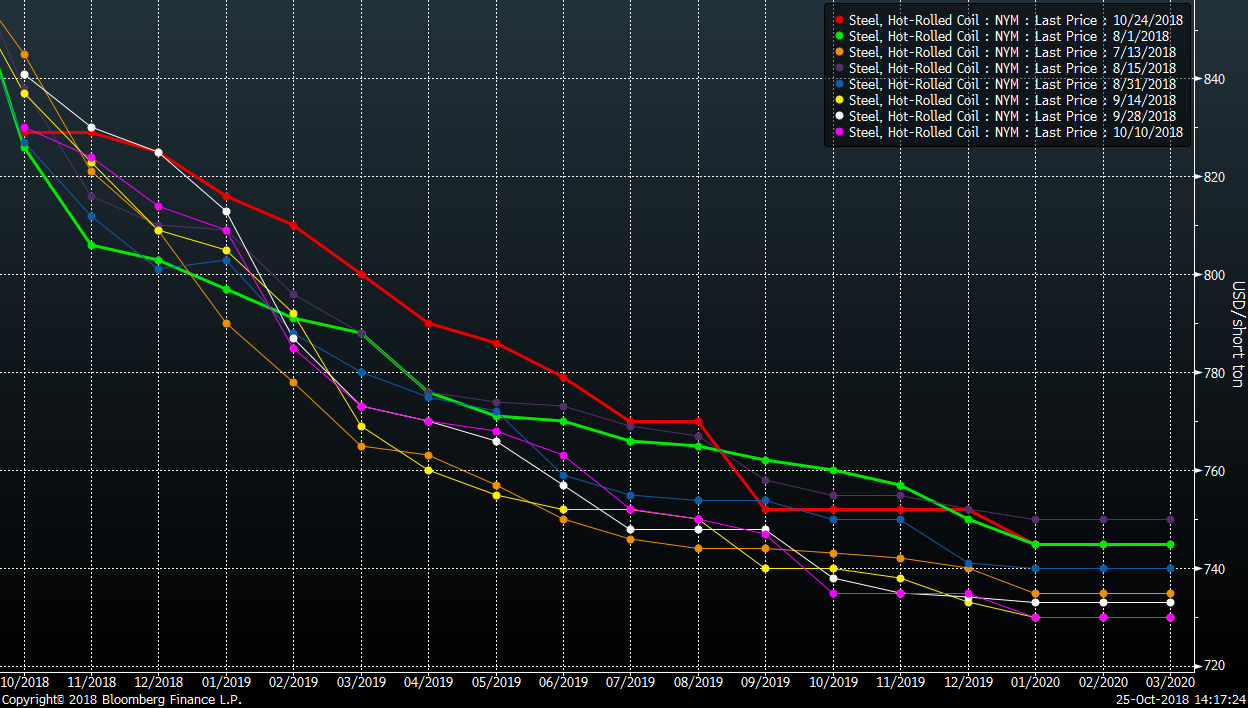The height and width of the screenshot is (708, 1248).
Task: Select the purple series data point at 03/2020
Action: [1170, 519]
